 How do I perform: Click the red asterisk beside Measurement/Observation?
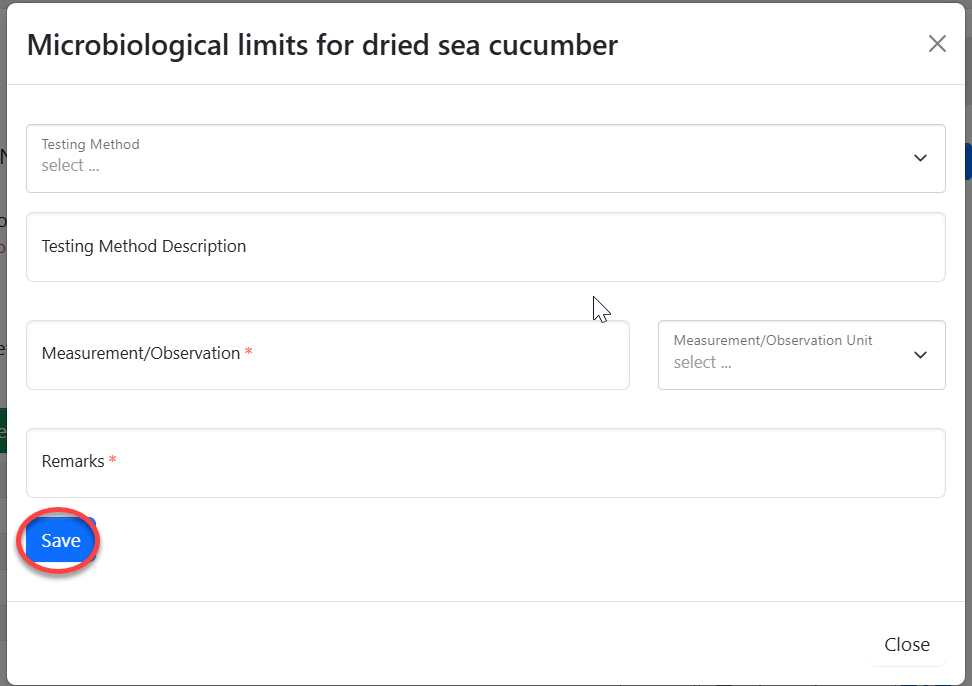(x=249, y=353)
